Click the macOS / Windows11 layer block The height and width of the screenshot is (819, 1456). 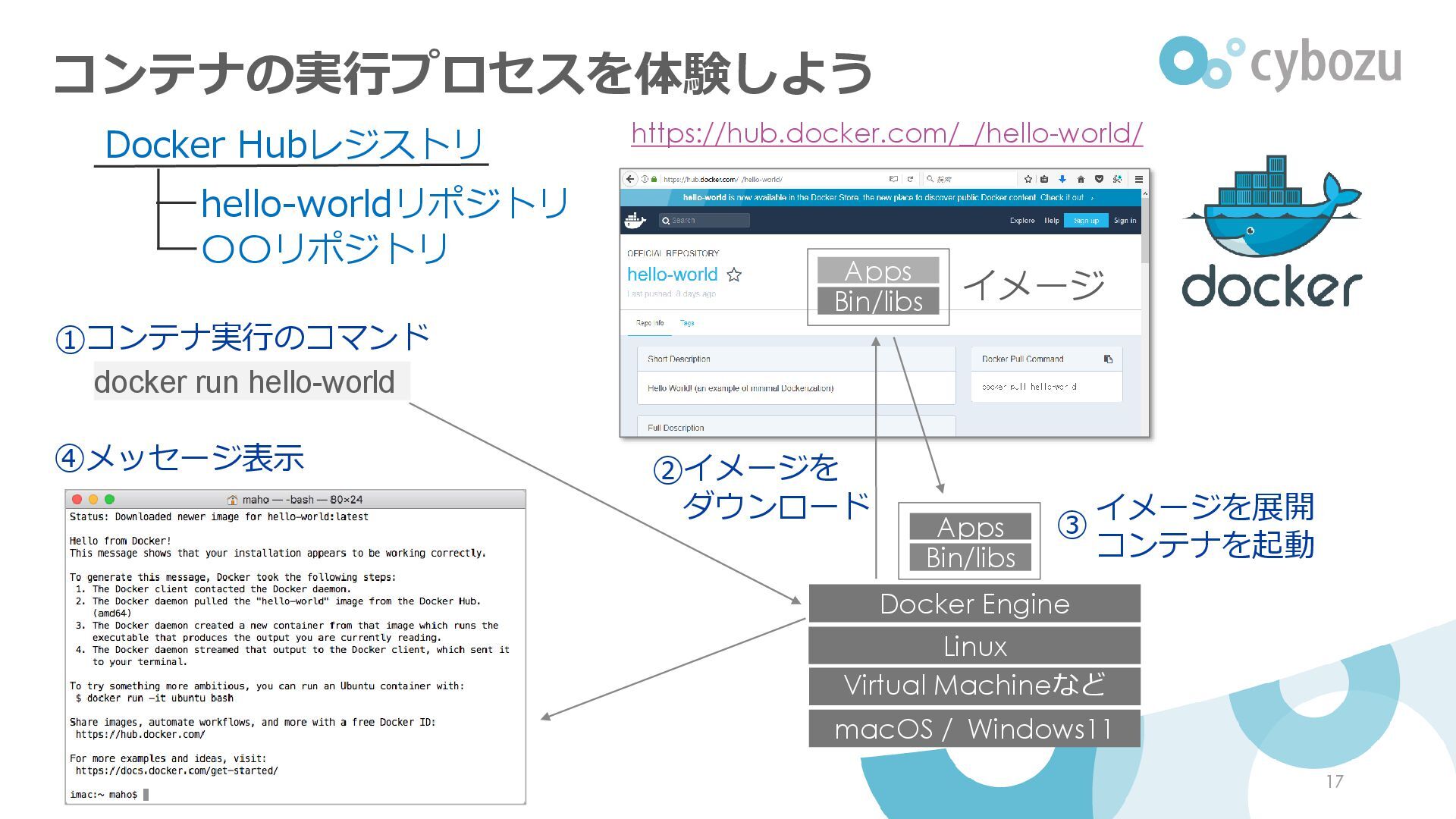pos(974,729)
